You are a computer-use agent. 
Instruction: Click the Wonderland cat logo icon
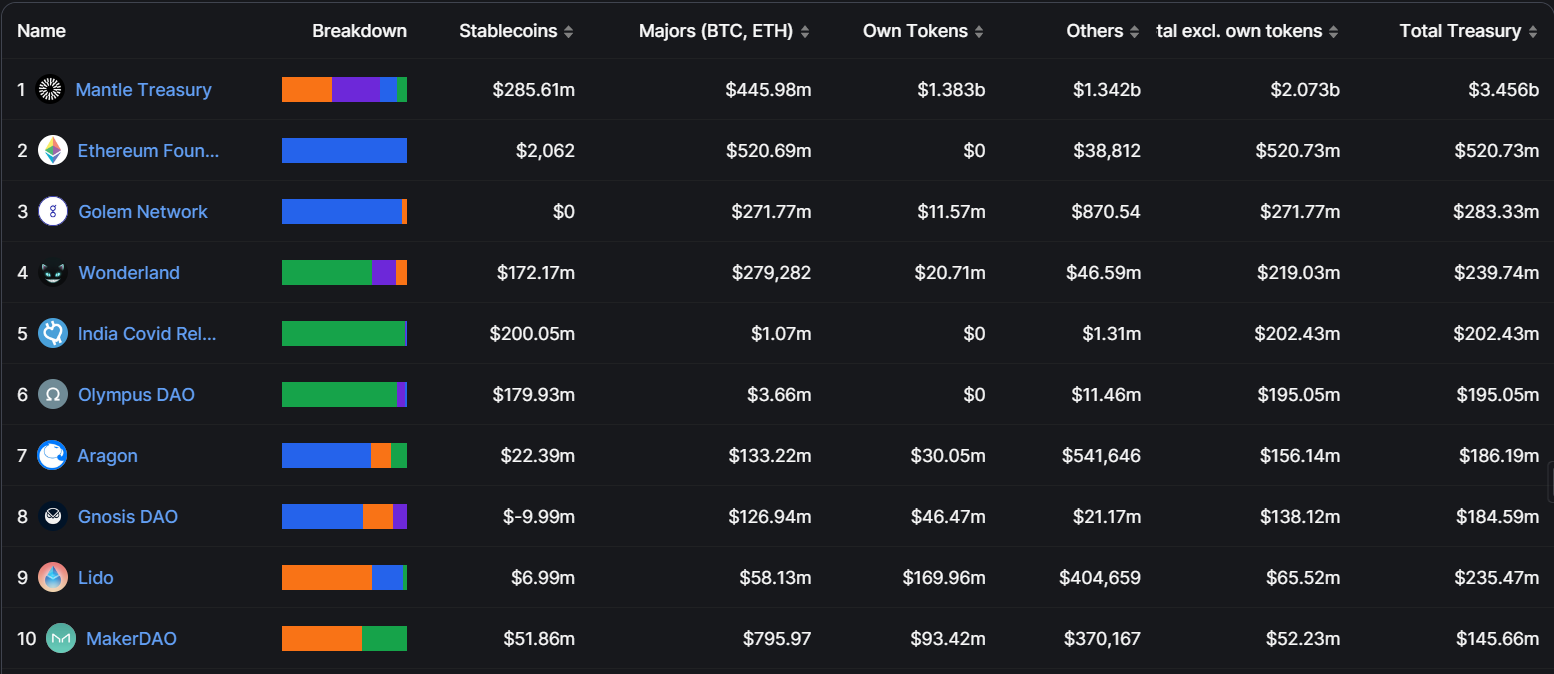pos(53,273)
